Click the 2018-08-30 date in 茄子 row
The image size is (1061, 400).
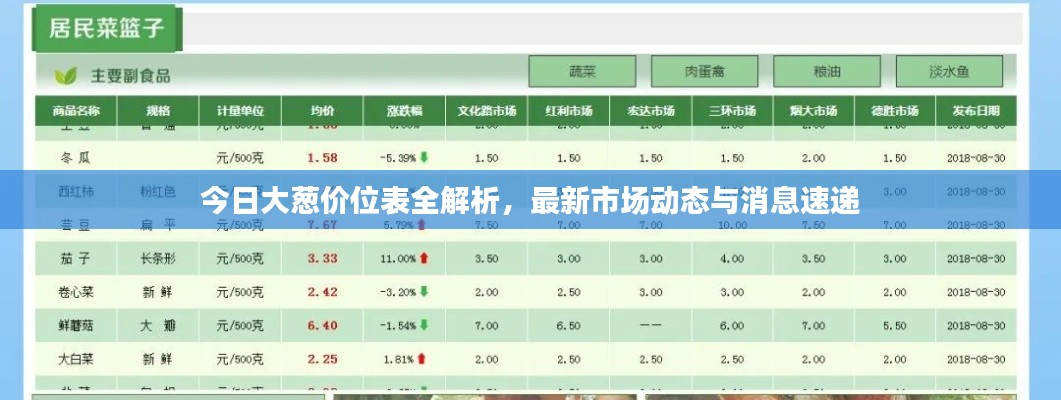click(x=976, y=259)
